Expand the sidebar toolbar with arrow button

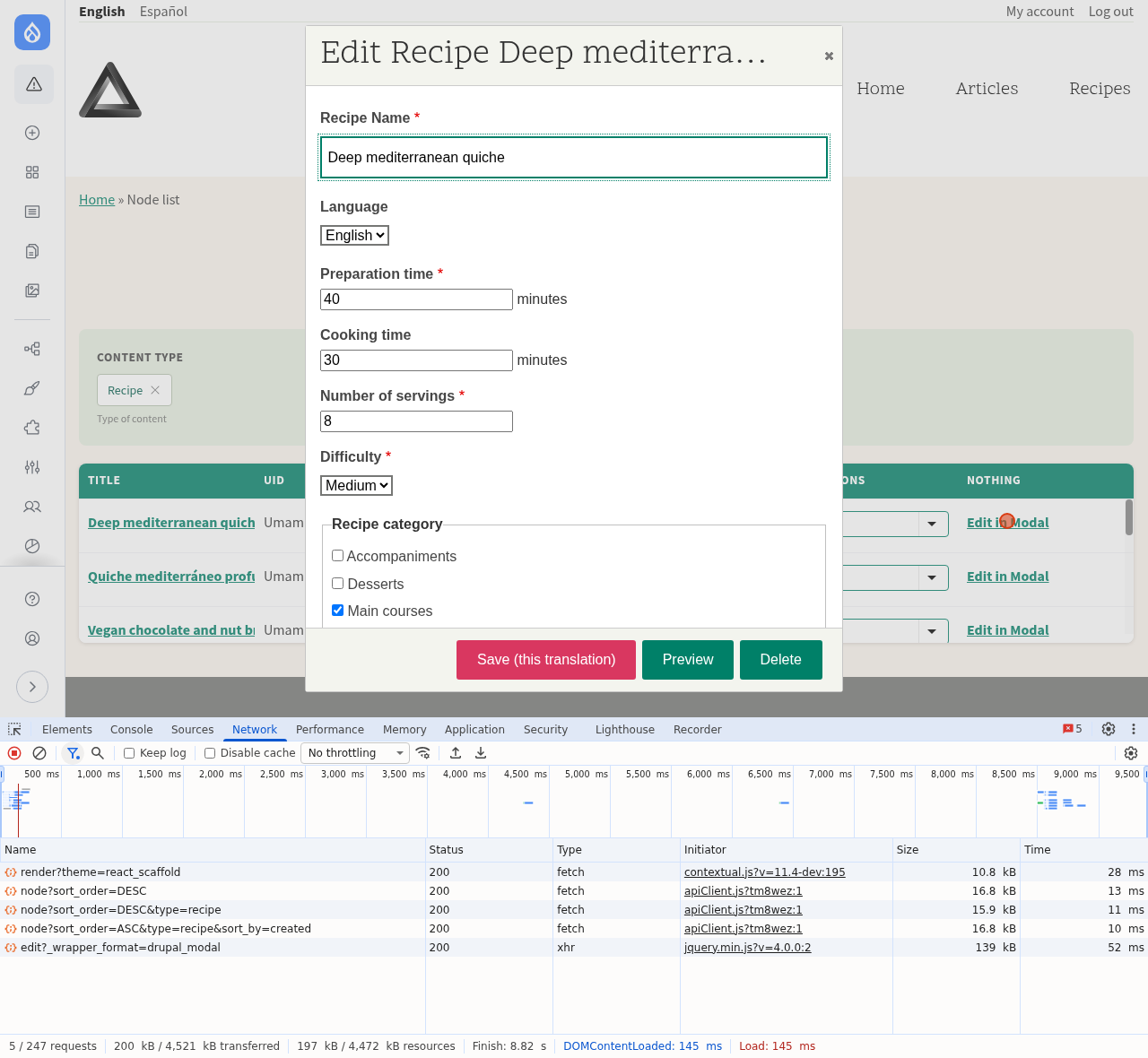coord(32,687)
